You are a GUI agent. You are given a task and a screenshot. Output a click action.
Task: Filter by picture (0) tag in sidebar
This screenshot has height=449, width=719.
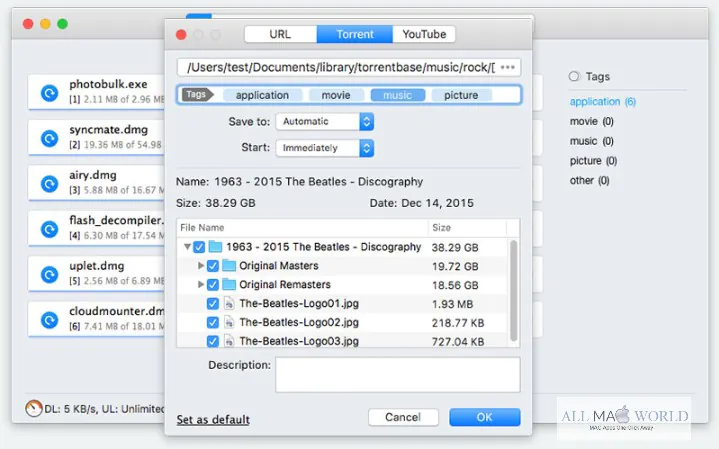593,161
